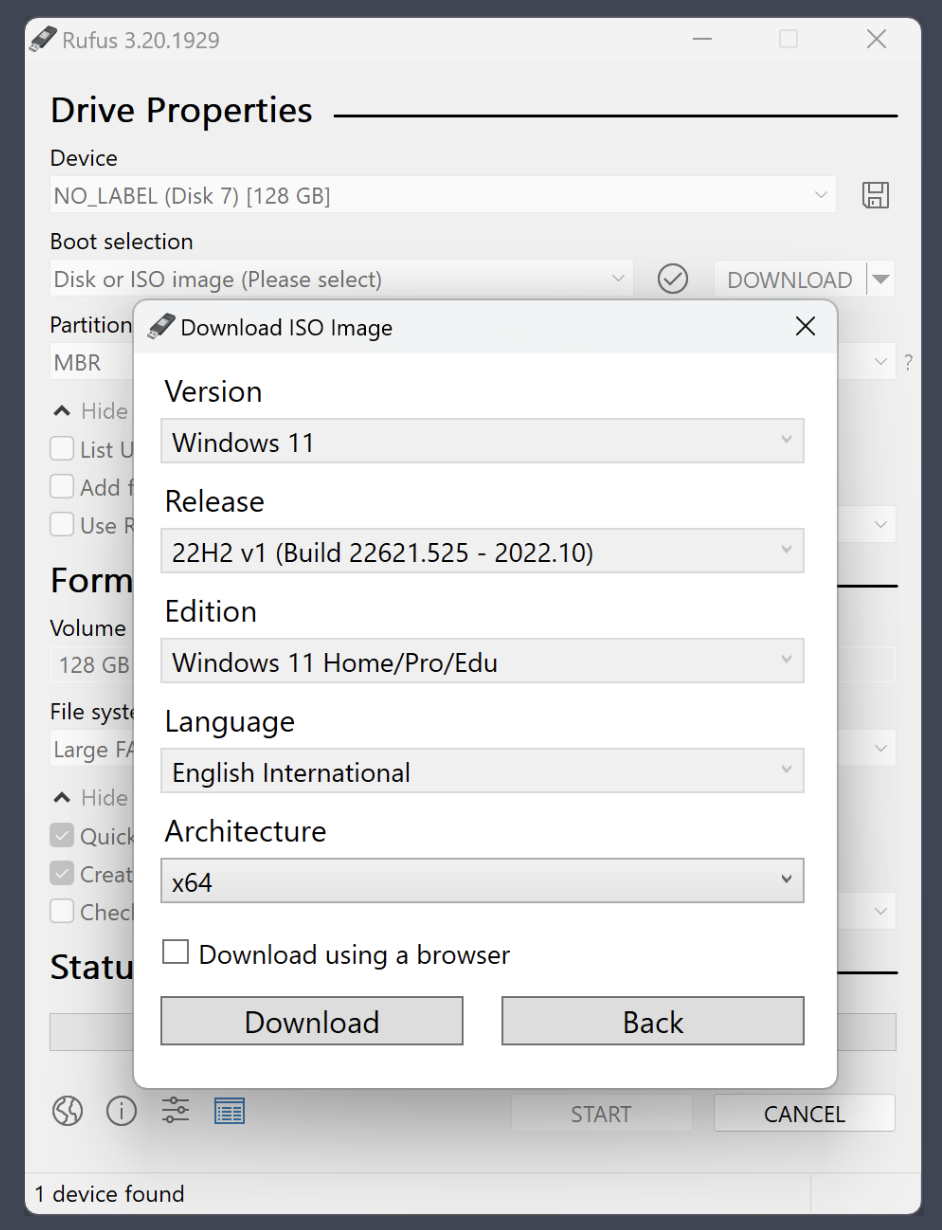Open the DOWNLOAD split-button arrow
This screenshot has width=942, height=1230.
[881, 279]
